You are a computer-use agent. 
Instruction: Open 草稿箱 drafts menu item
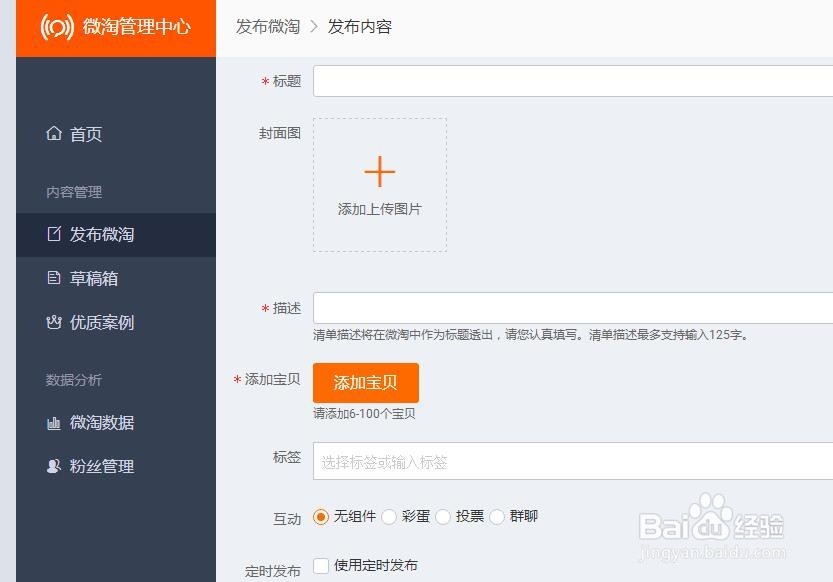(x=116, y=278)
